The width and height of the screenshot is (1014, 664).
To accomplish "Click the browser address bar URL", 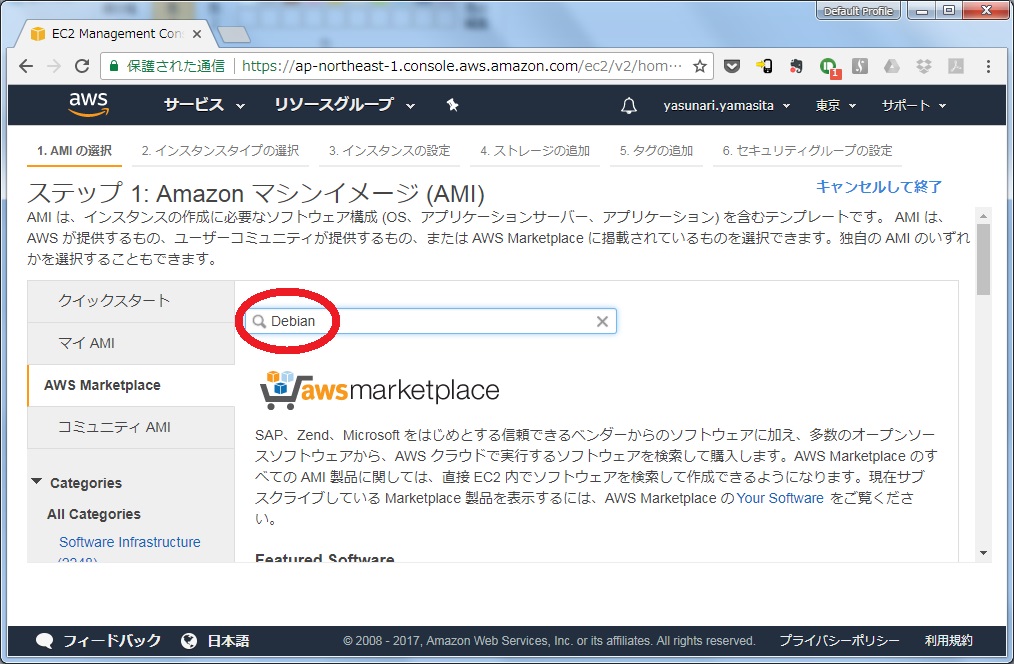I will (462, 66).
